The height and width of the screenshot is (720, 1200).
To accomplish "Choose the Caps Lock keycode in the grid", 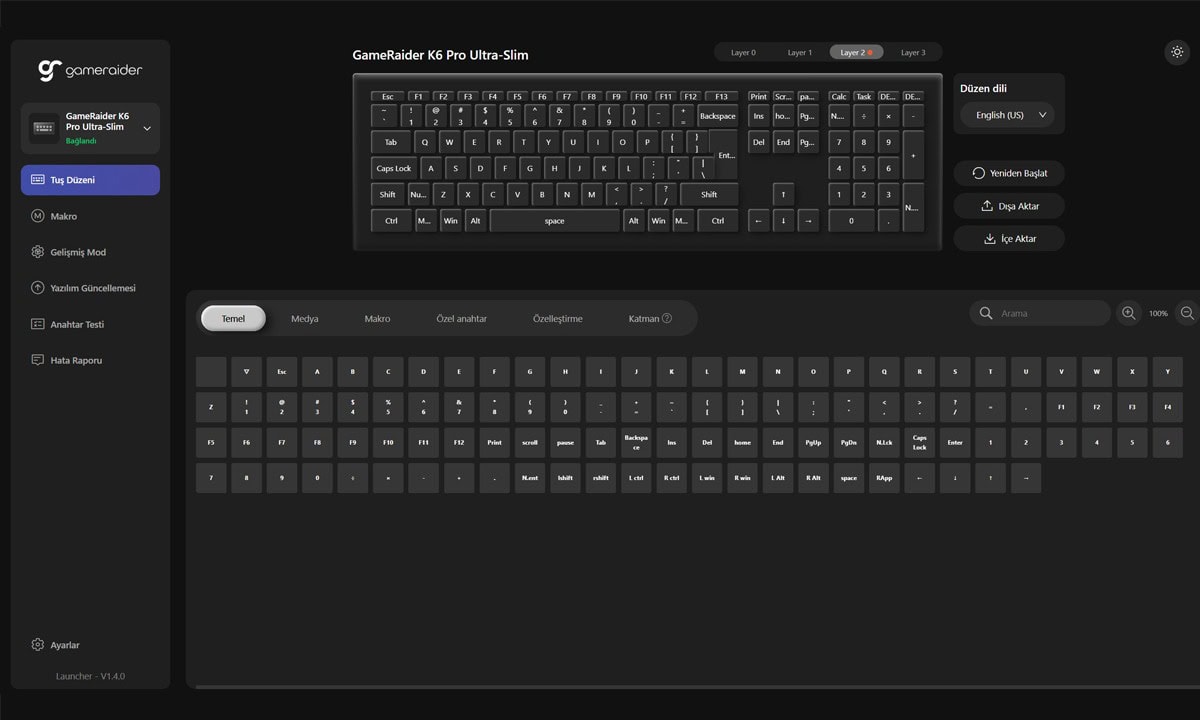I will (919, 442).
